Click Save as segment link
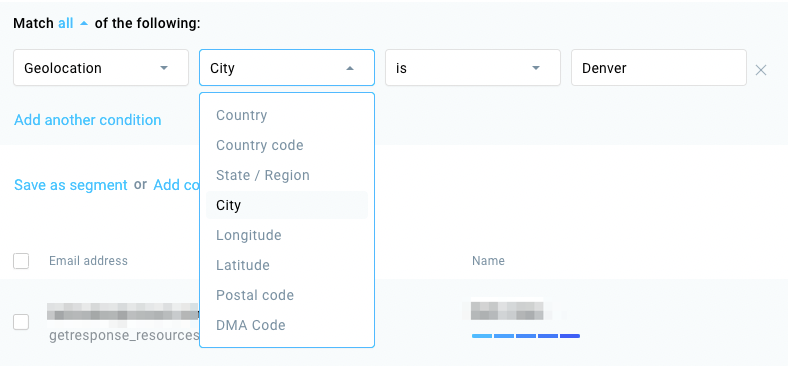The height and width of the screenshot is (366, 788). click(x=71, y=185)
